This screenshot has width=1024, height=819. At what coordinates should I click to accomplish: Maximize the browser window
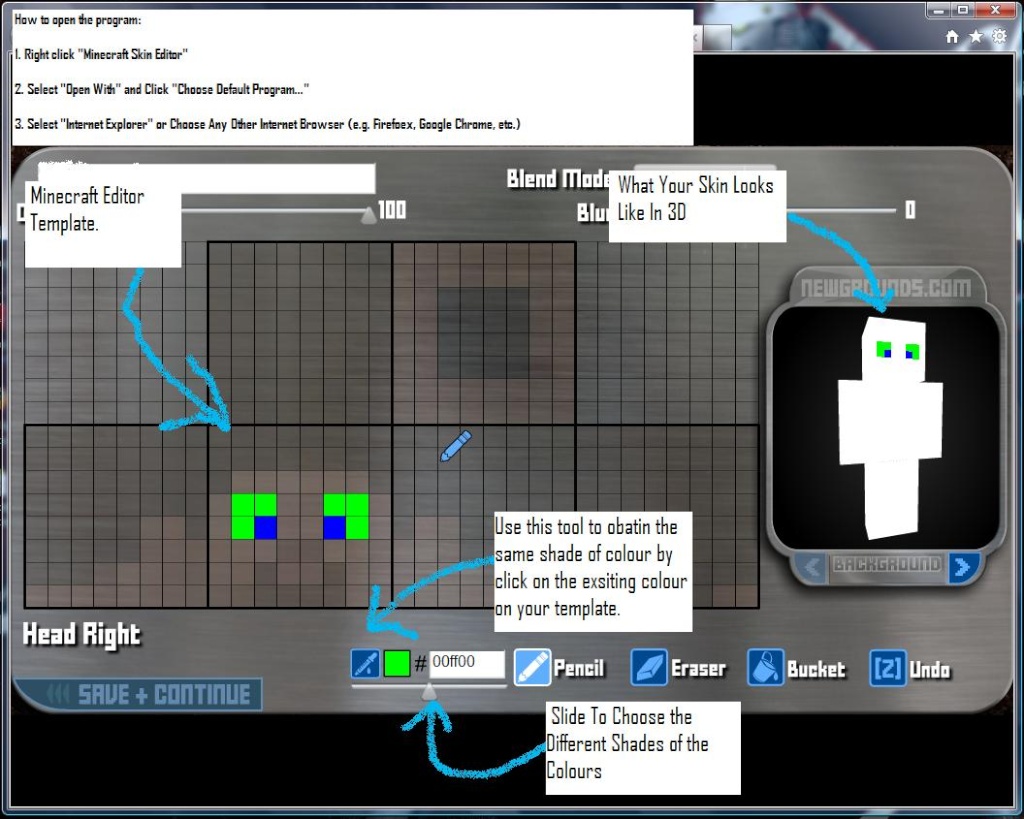(963, 11)
